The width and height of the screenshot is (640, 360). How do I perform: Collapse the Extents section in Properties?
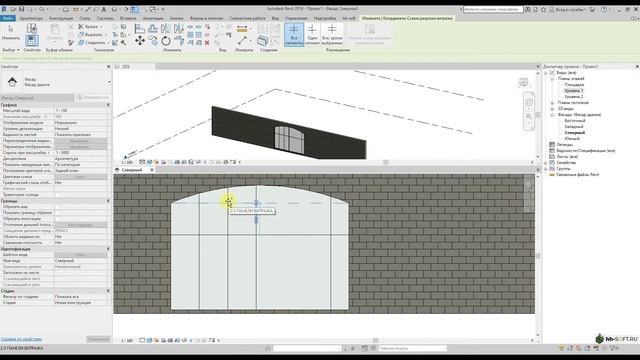point(108,201)
